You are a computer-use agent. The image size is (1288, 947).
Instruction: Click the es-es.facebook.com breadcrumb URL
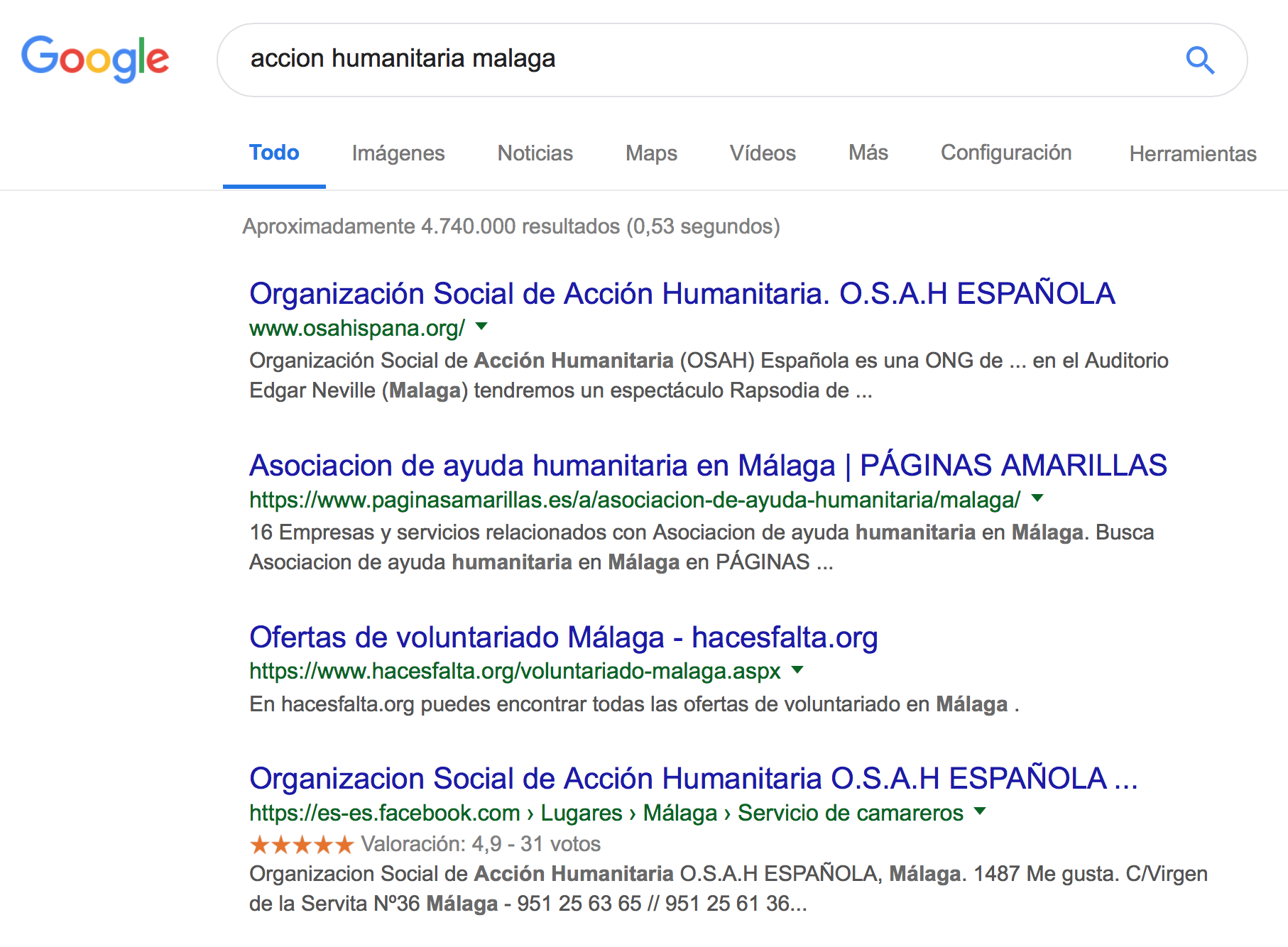coord(606,813)
